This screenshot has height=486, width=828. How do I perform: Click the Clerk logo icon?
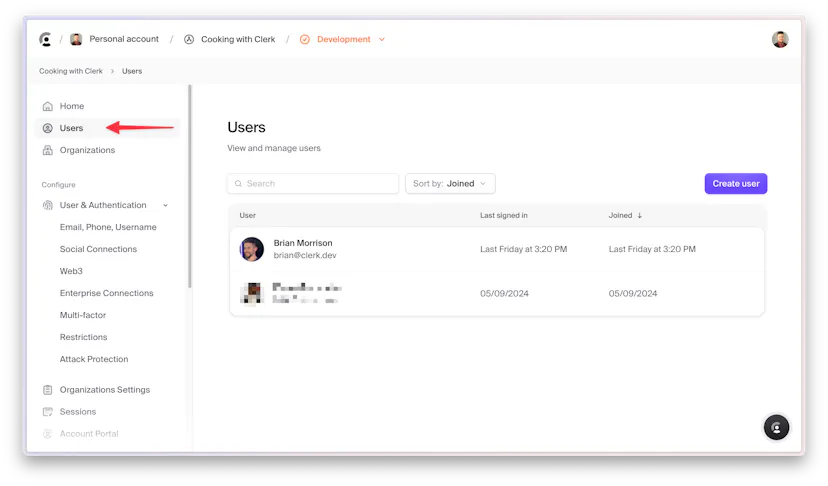[x=45, y=39]
